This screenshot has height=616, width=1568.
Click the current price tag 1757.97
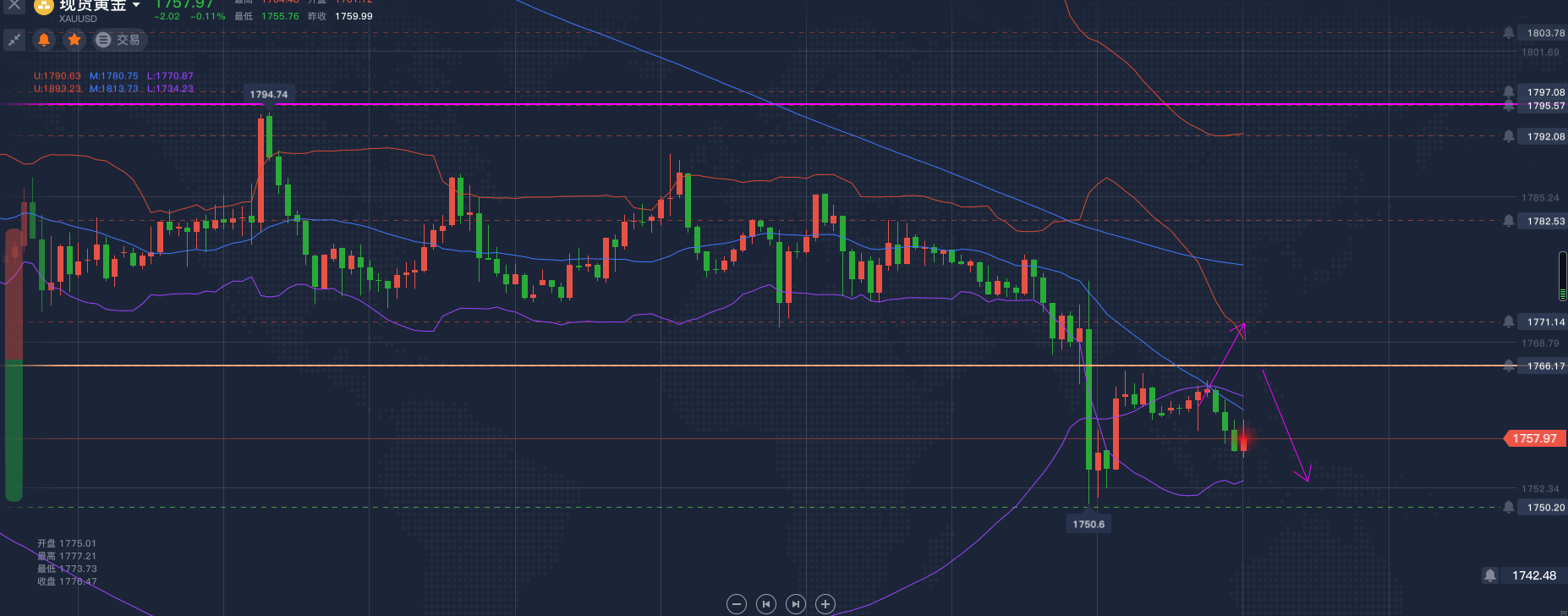1534,438
